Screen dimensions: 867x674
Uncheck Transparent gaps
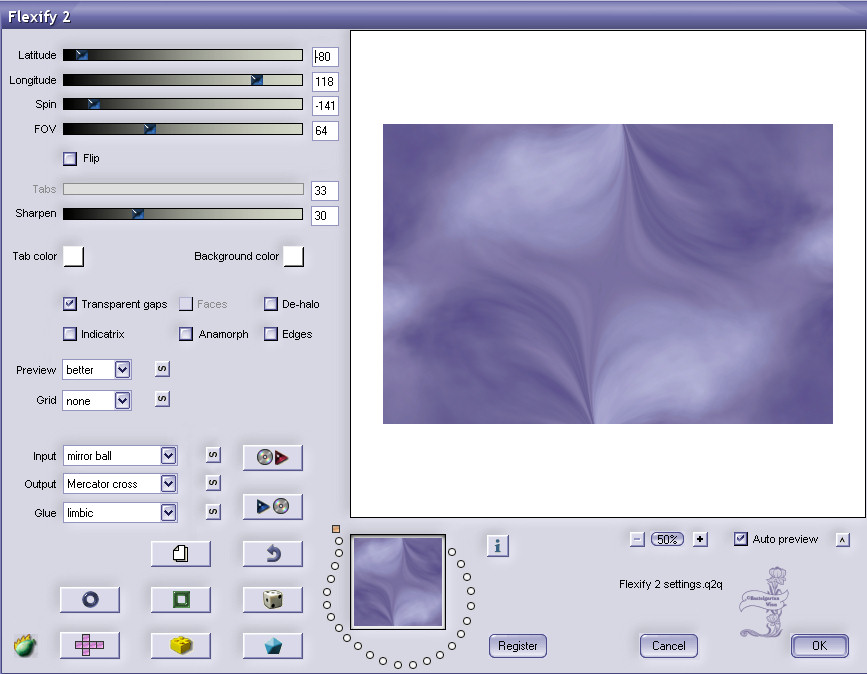(70, 304)
